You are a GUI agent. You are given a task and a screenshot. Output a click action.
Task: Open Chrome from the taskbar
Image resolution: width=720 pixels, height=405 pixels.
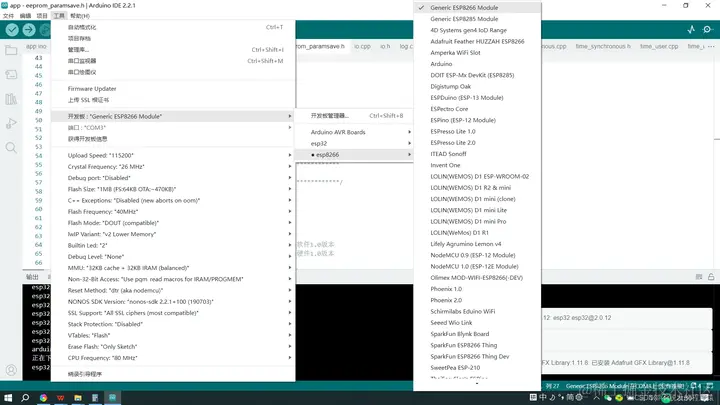tap(43, 398)
